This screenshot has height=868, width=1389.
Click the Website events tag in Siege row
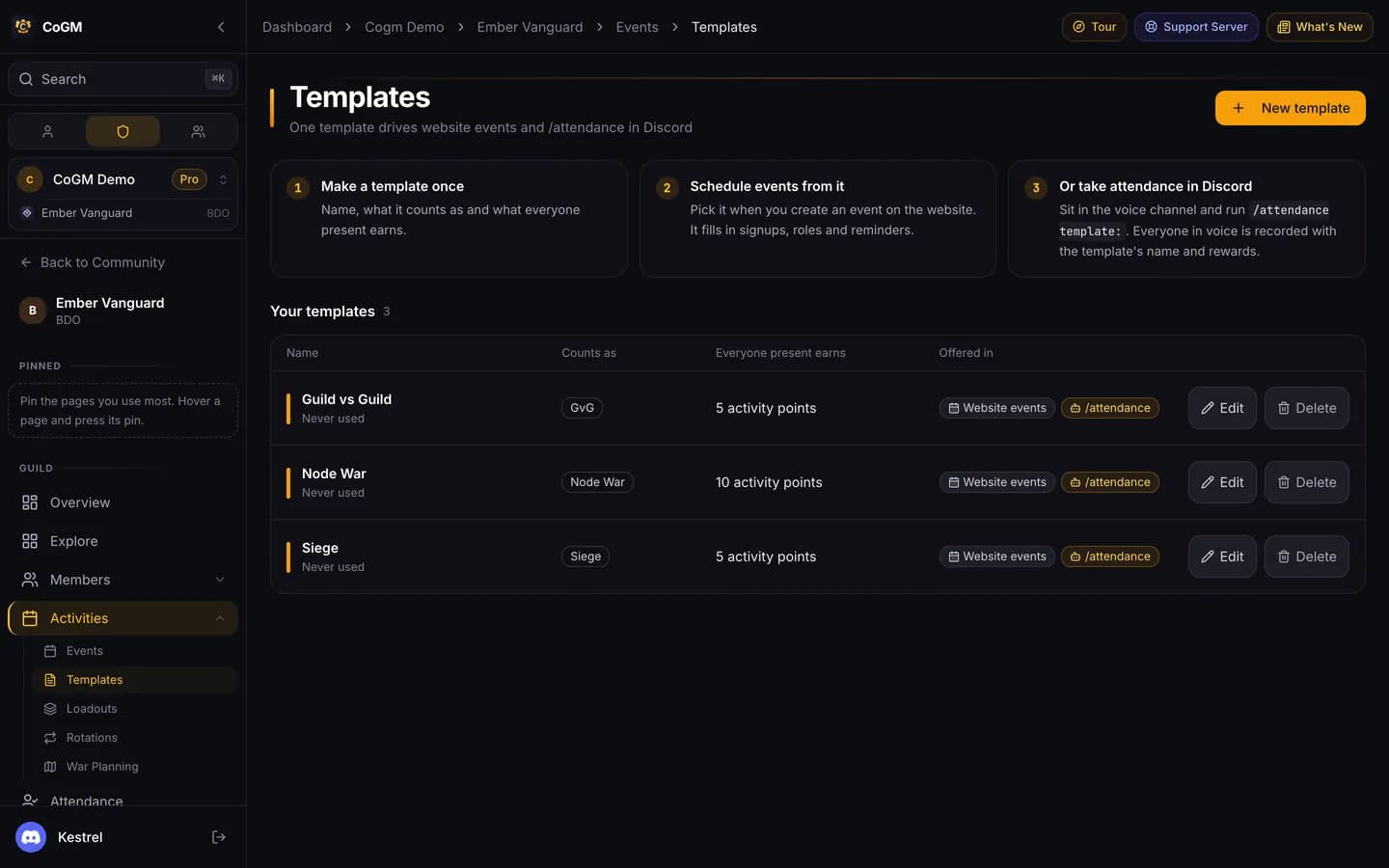(x=997, y=556)
